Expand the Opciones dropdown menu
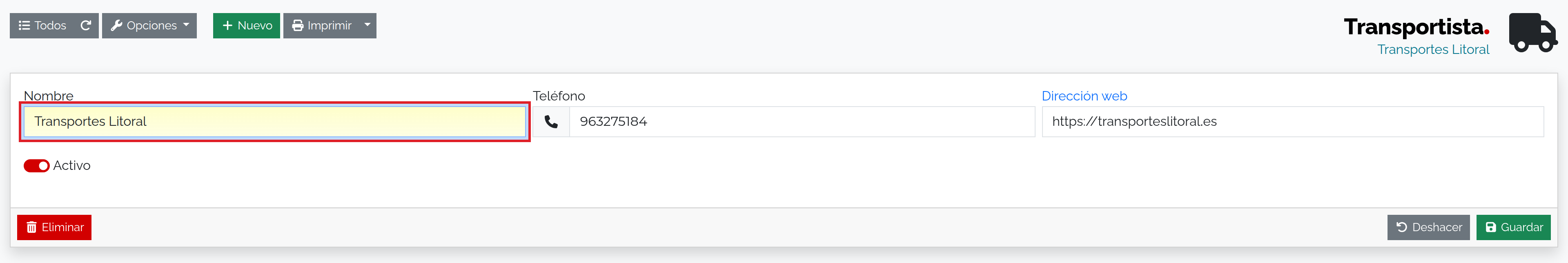Viewport: 1568px width, 263px height. [149, 26]
